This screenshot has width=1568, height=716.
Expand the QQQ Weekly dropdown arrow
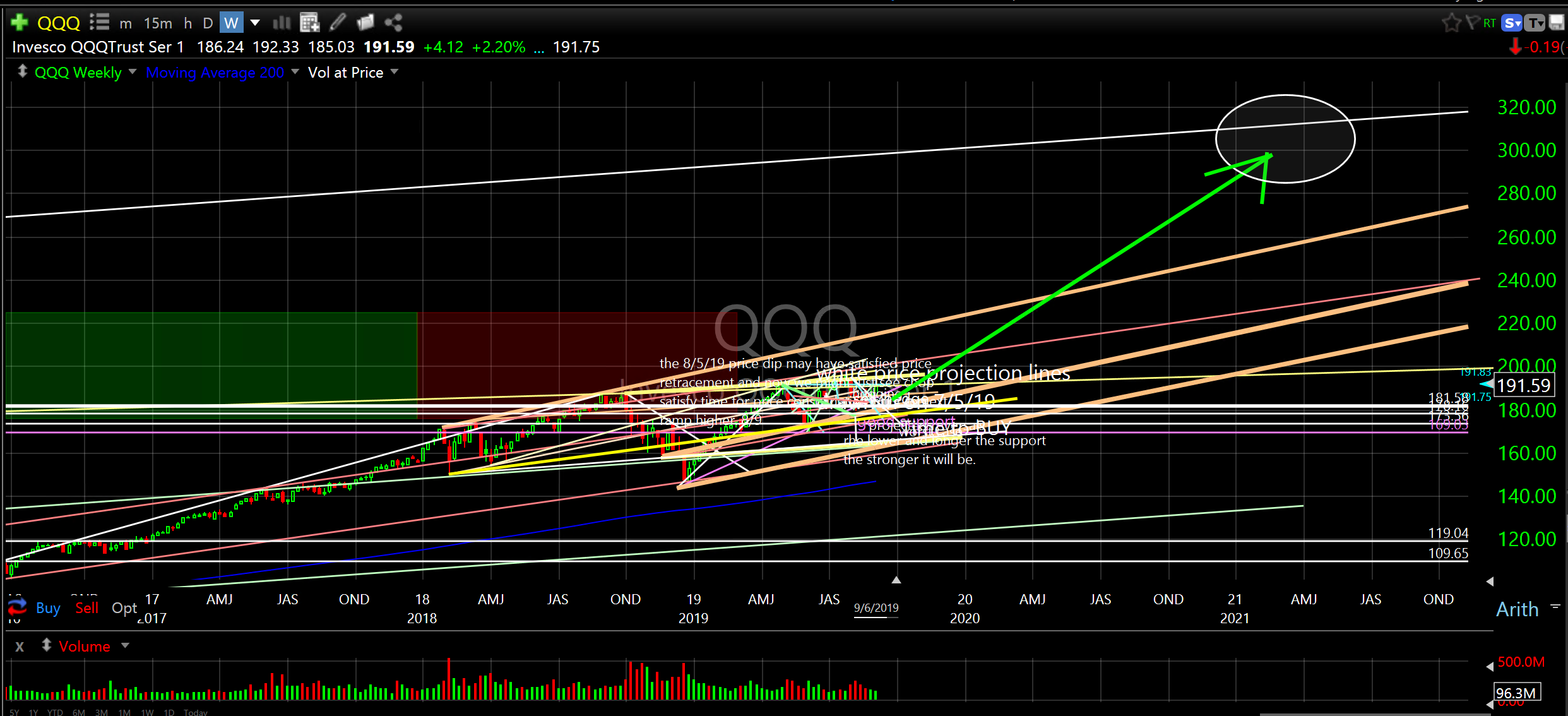(133, 72)
